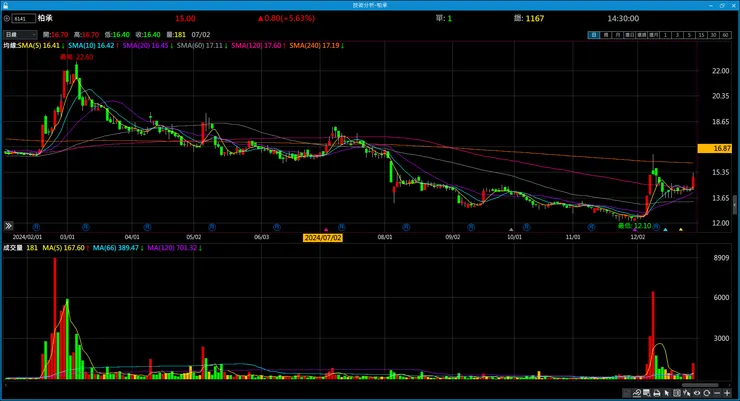This screenshot has height=401, width=740.
Task: Click the cyan triangle marker near 12/02
Action: click(x=665, y=230)
